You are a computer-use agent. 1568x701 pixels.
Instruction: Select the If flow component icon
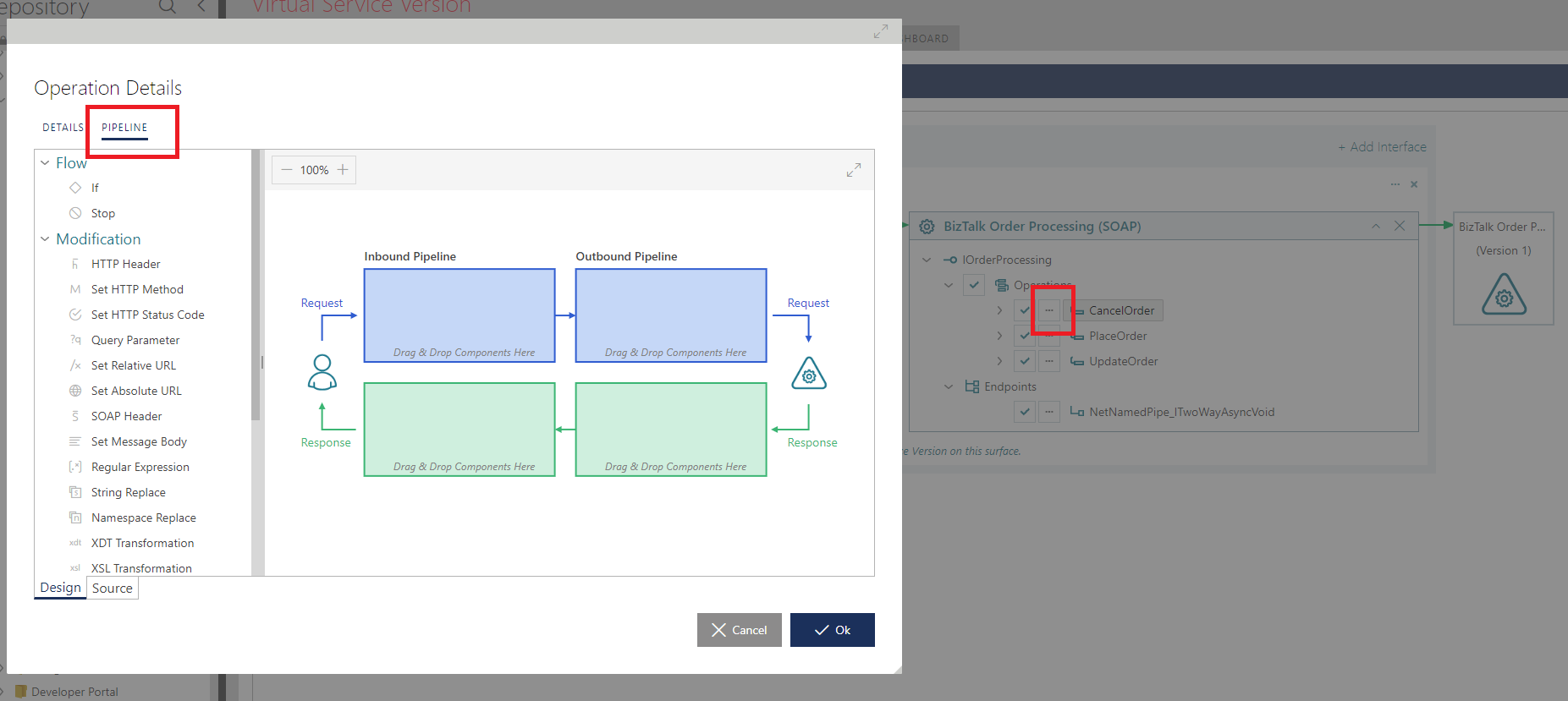(x=75, y=188)
